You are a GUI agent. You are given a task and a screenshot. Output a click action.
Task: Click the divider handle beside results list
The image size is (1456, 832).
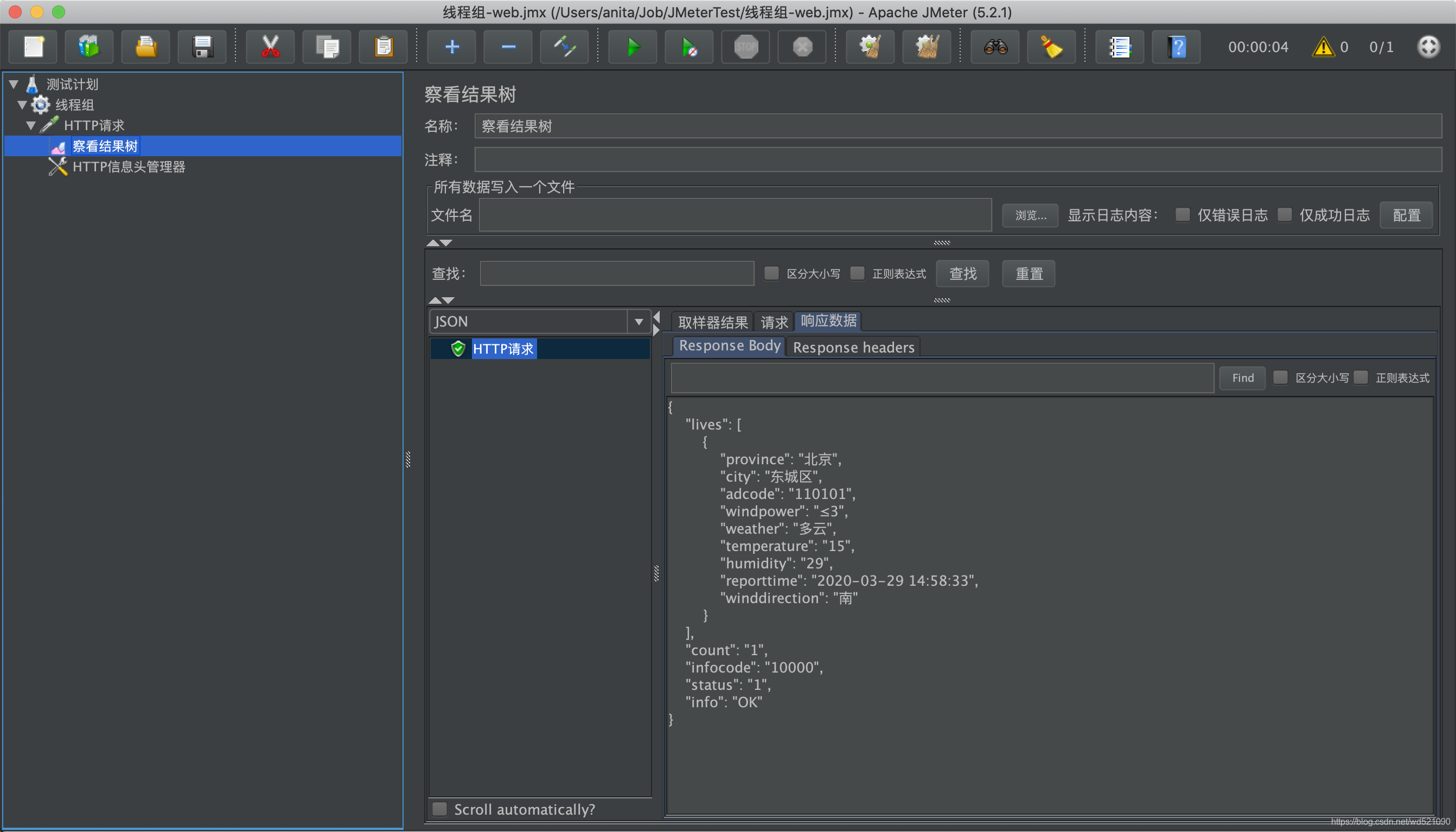(x=656, y=573)
